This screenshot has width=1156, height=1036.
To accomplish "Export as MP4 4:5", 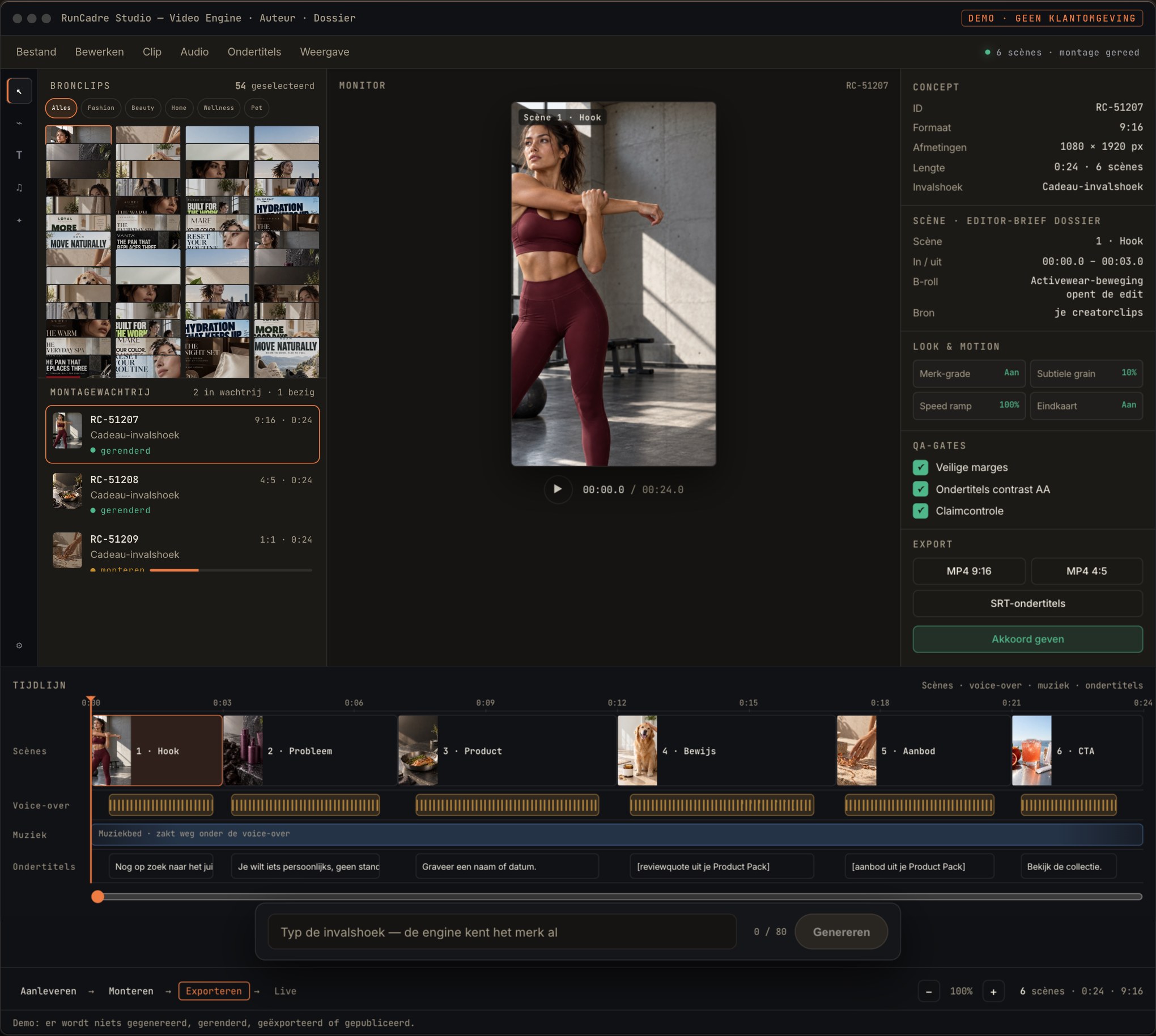I will (1086, 571).
